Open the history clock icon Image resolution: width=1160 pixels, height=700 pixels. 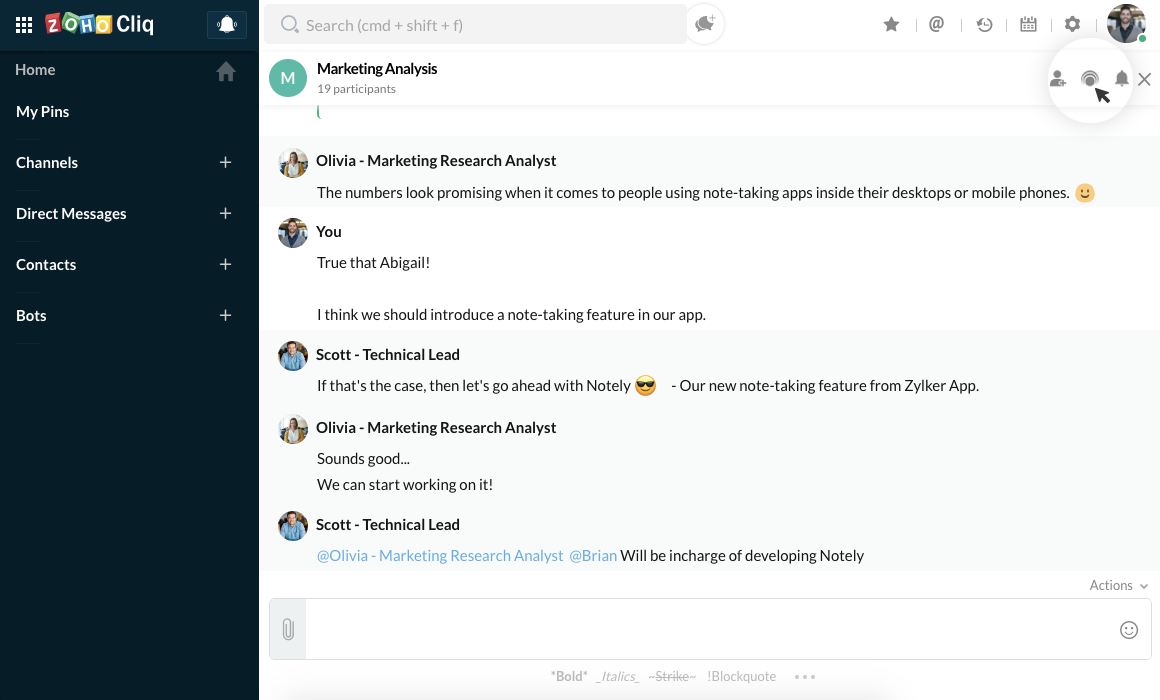point(984,25)
